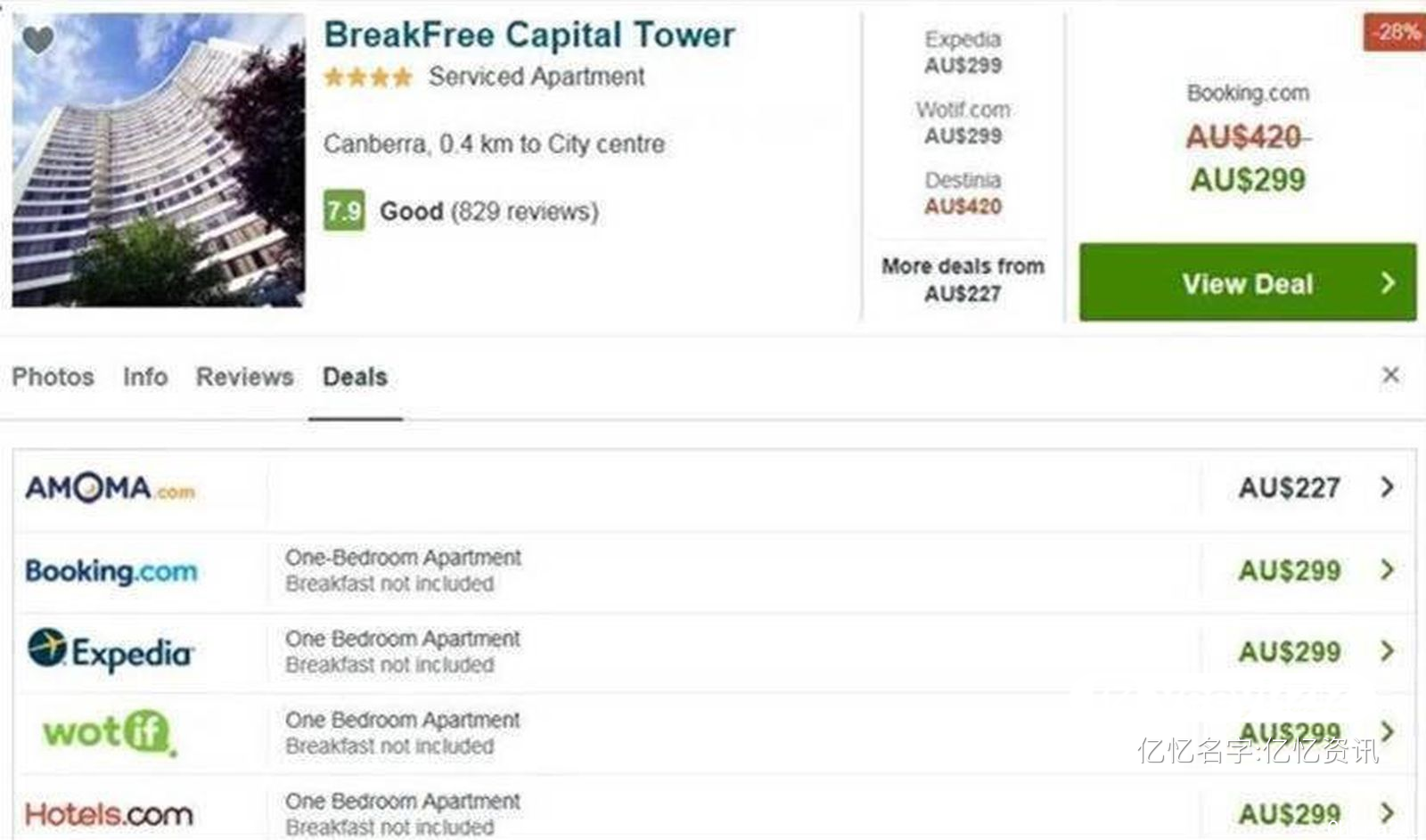The image size is (1426, 840).
Task: Click the green View Deal button
Action: [1248, 282]
